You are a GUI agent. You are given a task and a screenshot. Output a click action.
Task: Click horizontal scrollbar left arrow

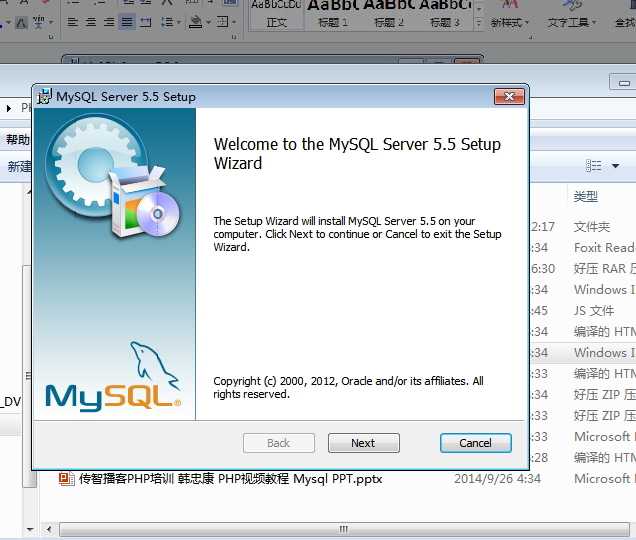49,529
